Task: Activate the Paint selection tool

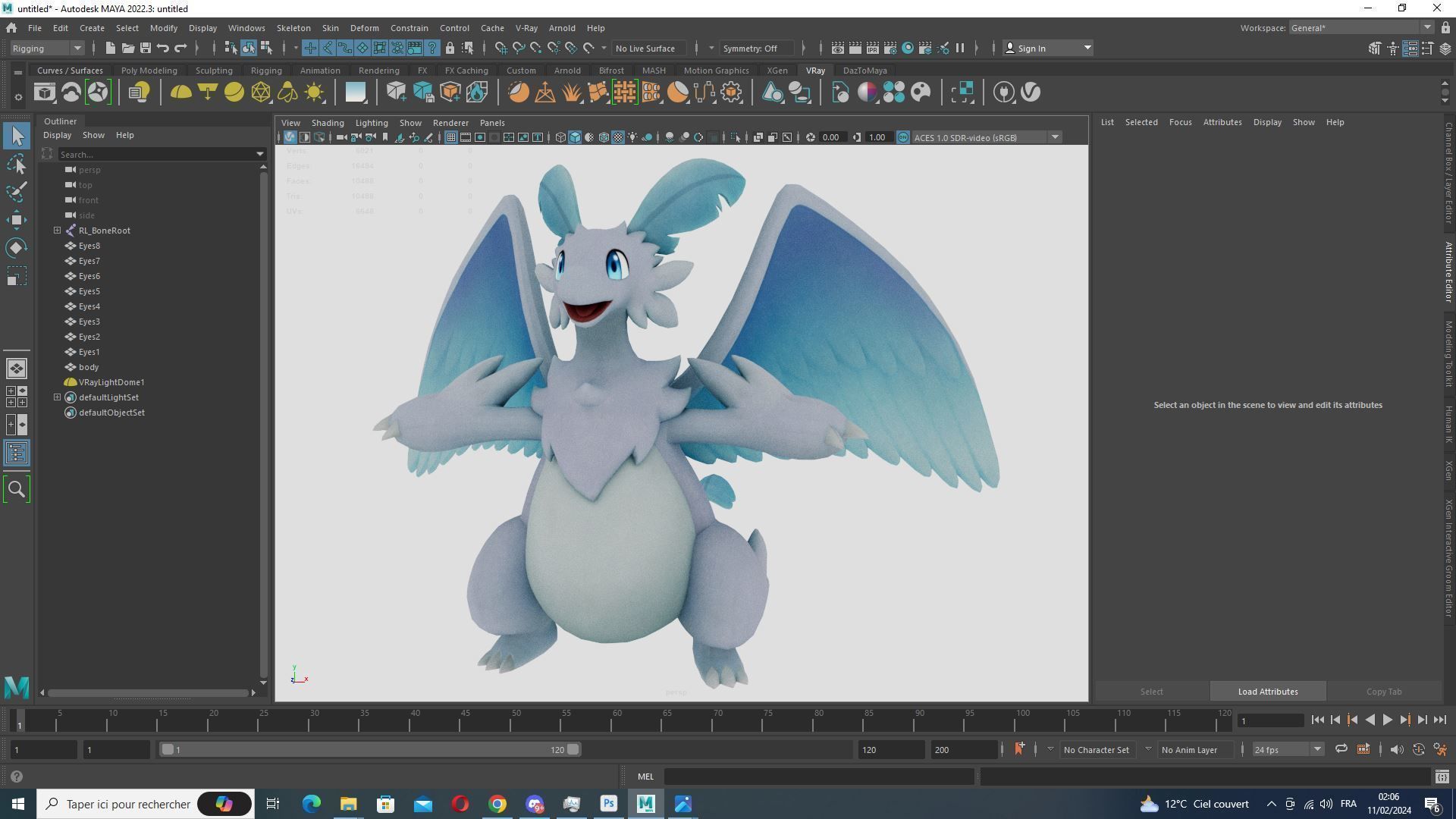Action: click(17, 192)
